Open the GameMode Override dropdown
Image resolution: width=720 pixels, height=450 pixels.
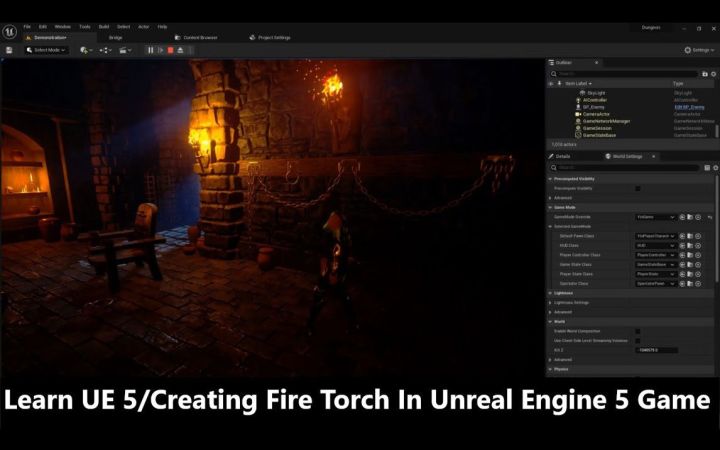coord(655,217)
